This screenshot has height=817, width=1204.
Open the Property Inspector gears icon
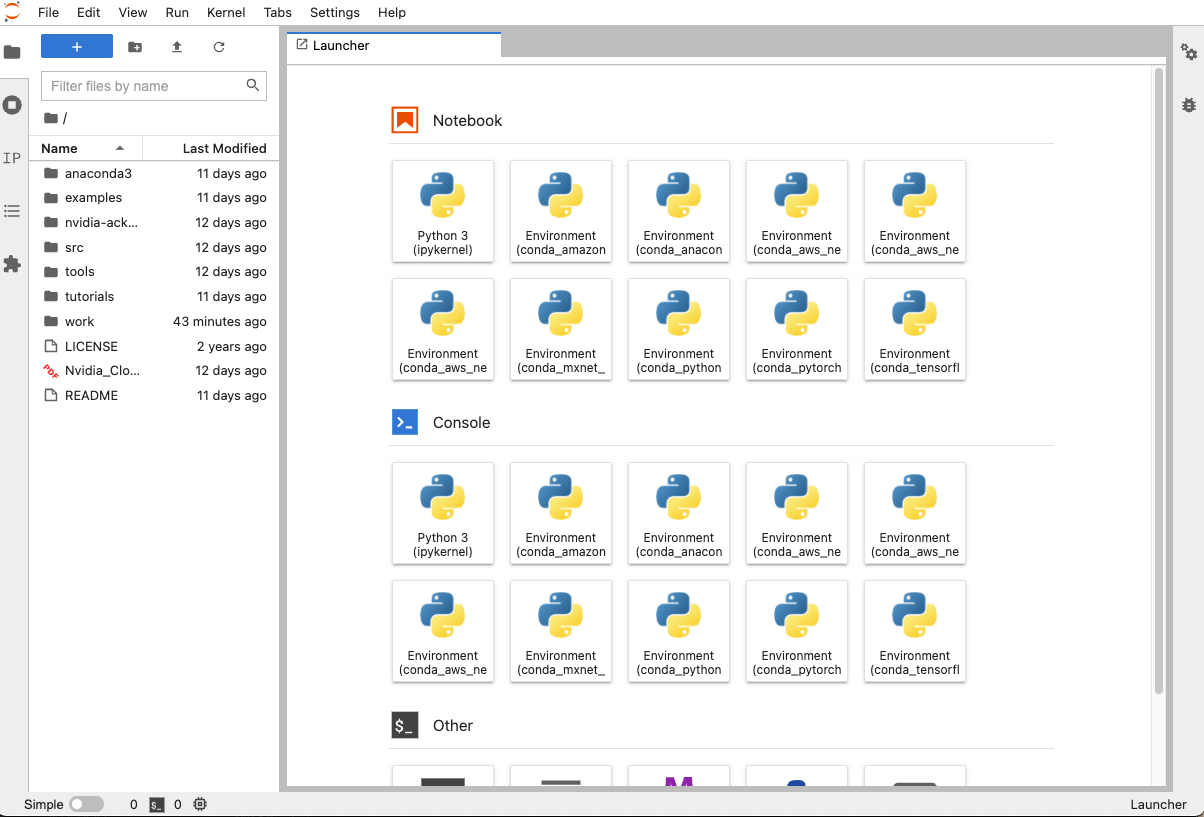[1188, 52]
